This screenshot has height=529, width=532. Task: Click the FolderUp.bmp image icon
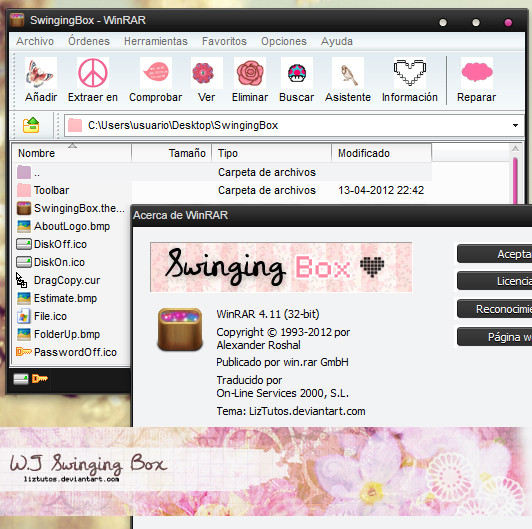pyautogui.click(x=24, y=334)
